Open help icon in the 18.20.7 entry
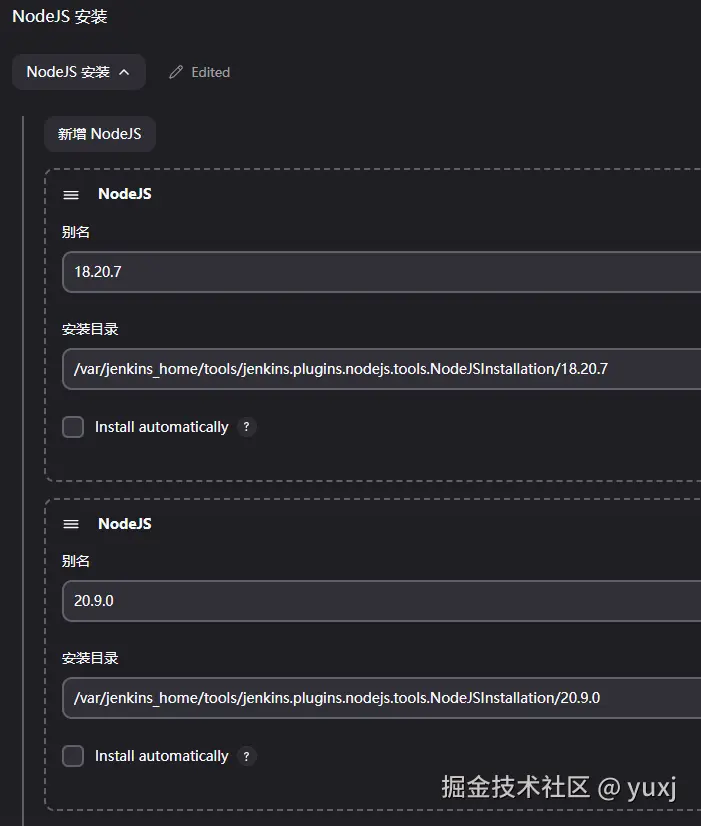 pyautogui.click(x=246, y=427)
